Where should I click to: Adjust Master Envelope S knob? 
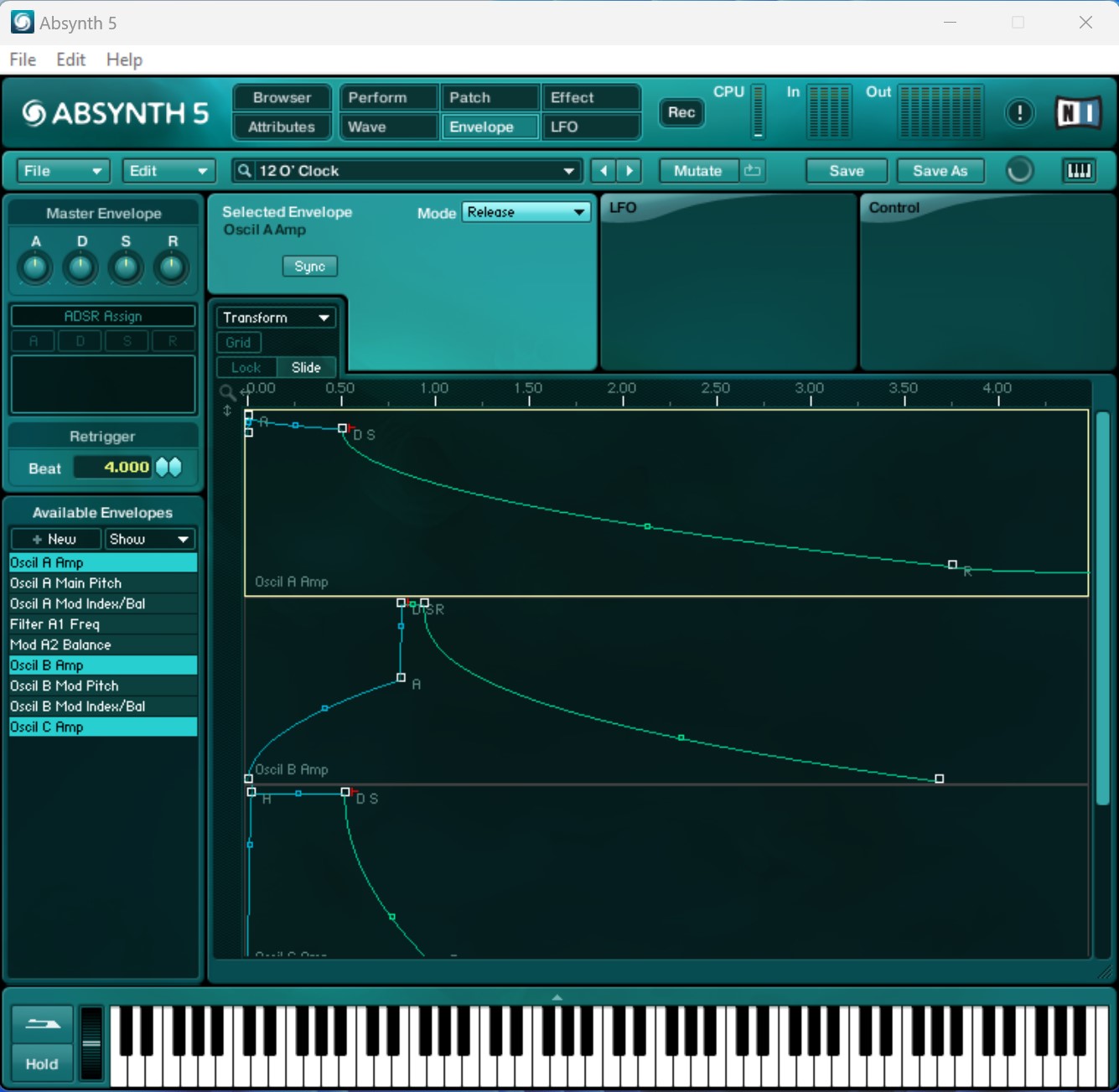126,268
